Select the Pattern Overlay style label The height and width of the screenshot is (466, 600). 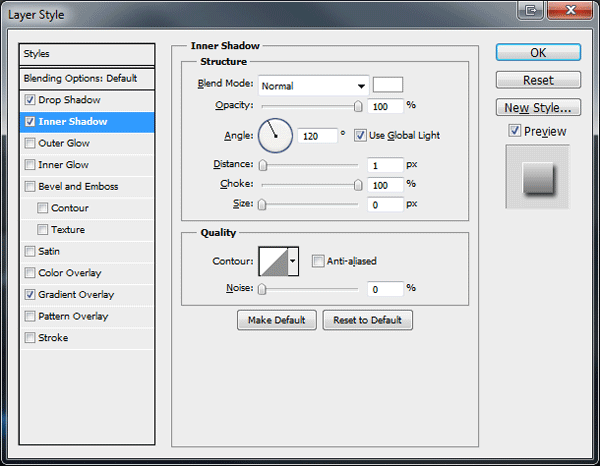point(73,316)
